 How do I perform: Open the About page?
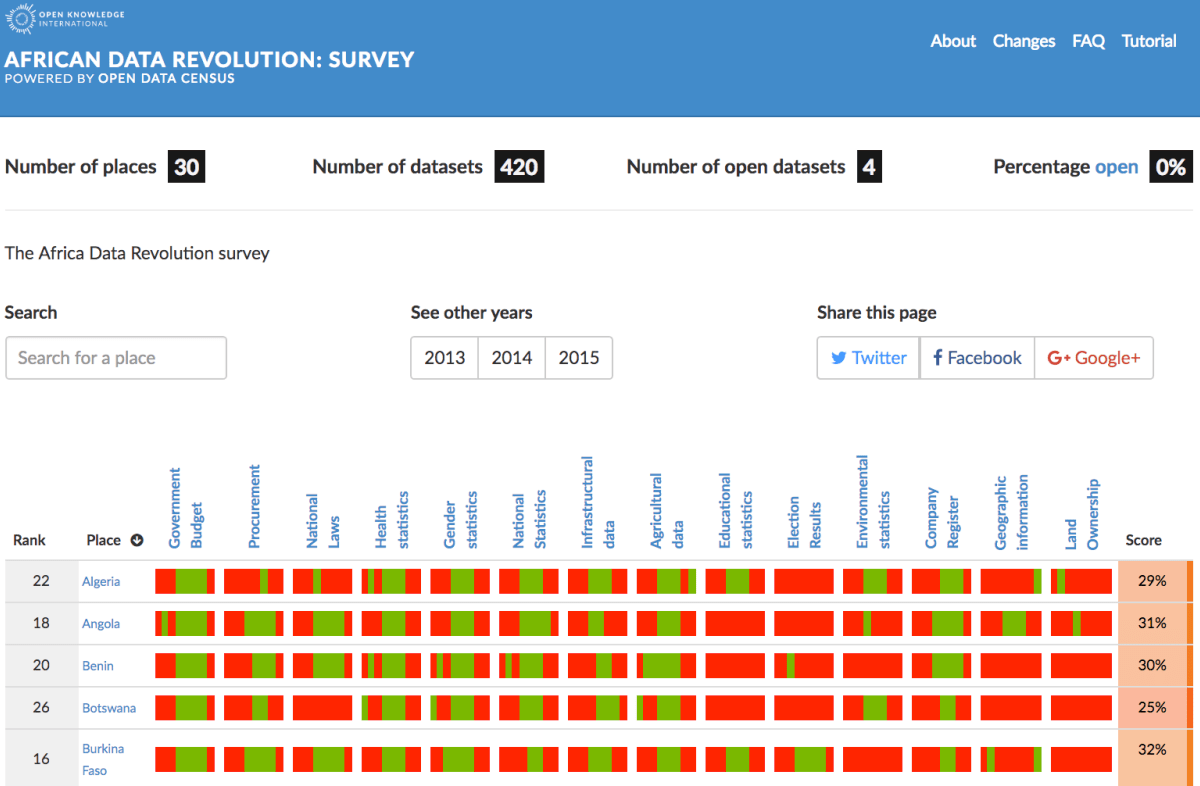click(952, 41)
